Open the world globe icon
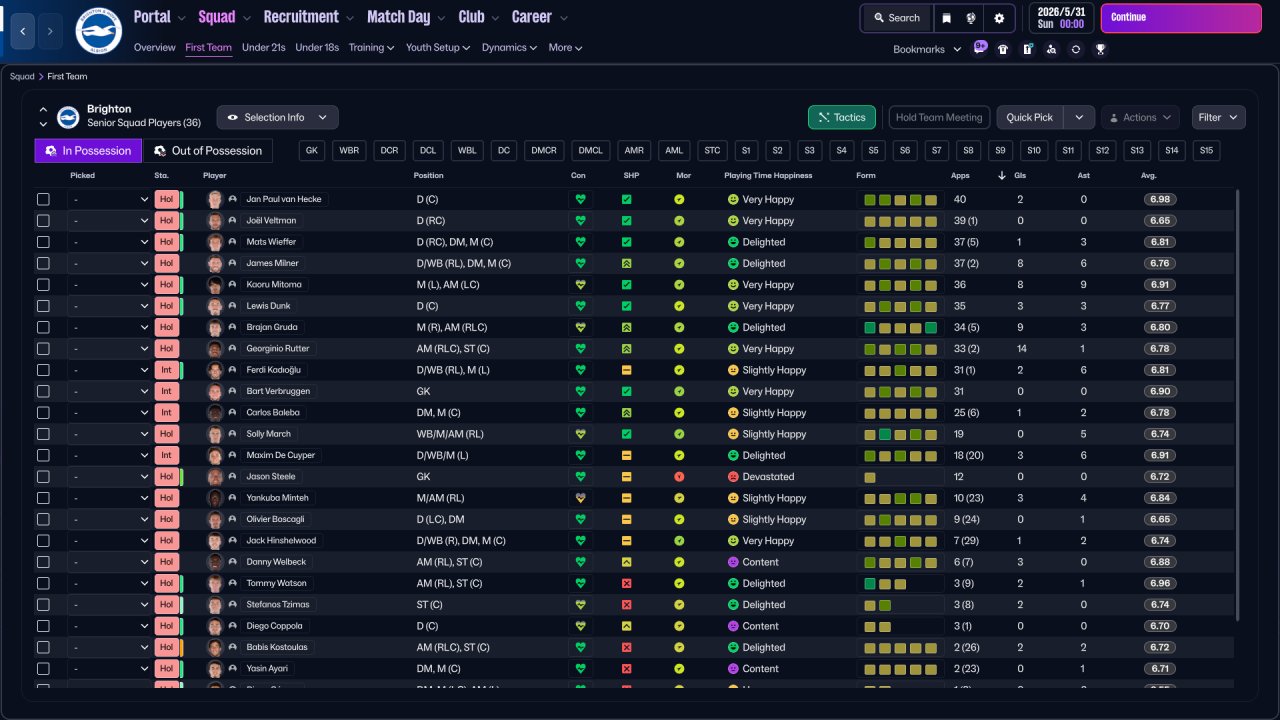1280x720 pixels. coord(972,18)
